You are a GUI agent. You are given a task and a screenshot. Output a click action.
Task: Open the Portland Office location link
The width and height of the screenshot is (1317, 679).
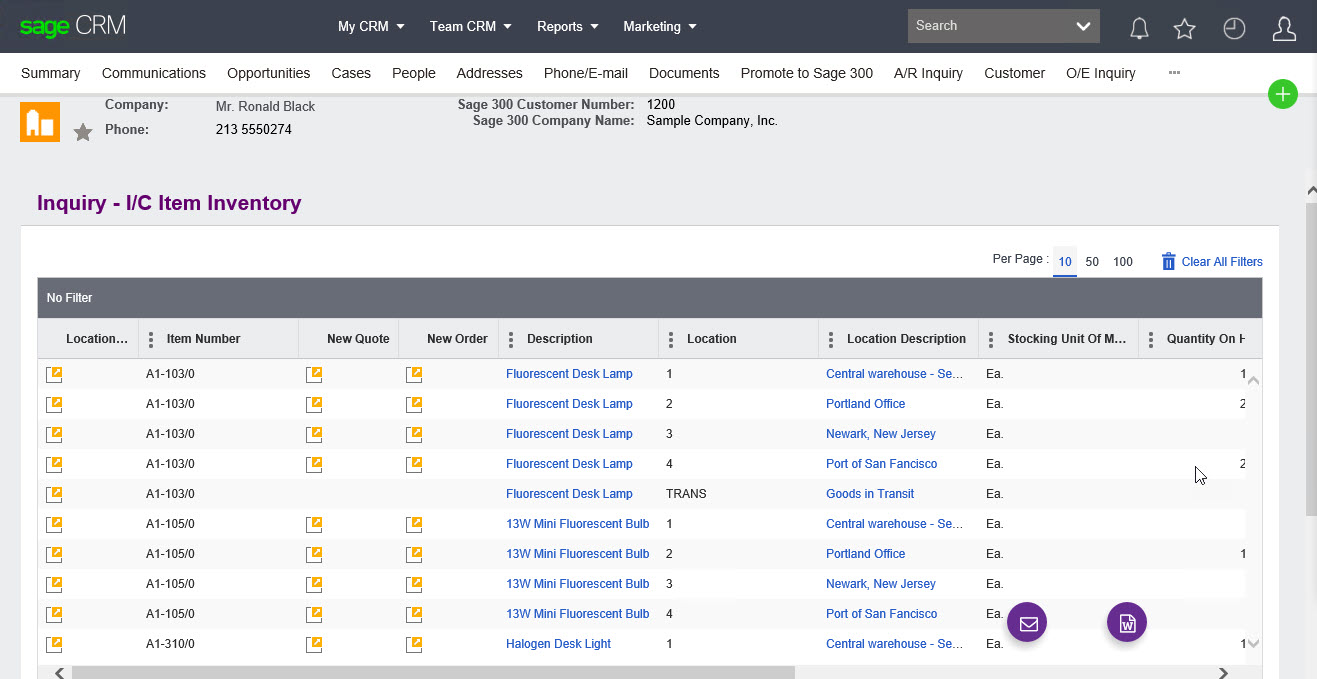point(865,404)
